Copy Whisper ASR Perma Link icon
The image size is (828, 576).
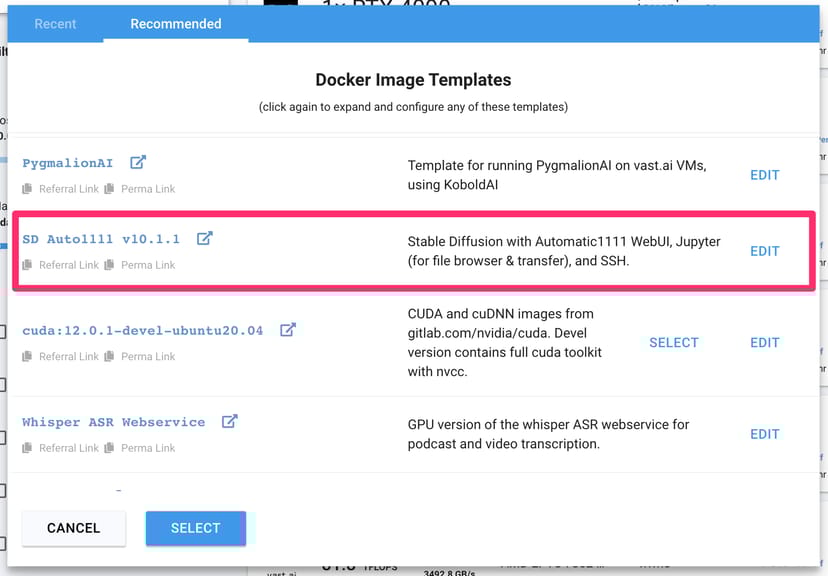click(x=110, y=448)
